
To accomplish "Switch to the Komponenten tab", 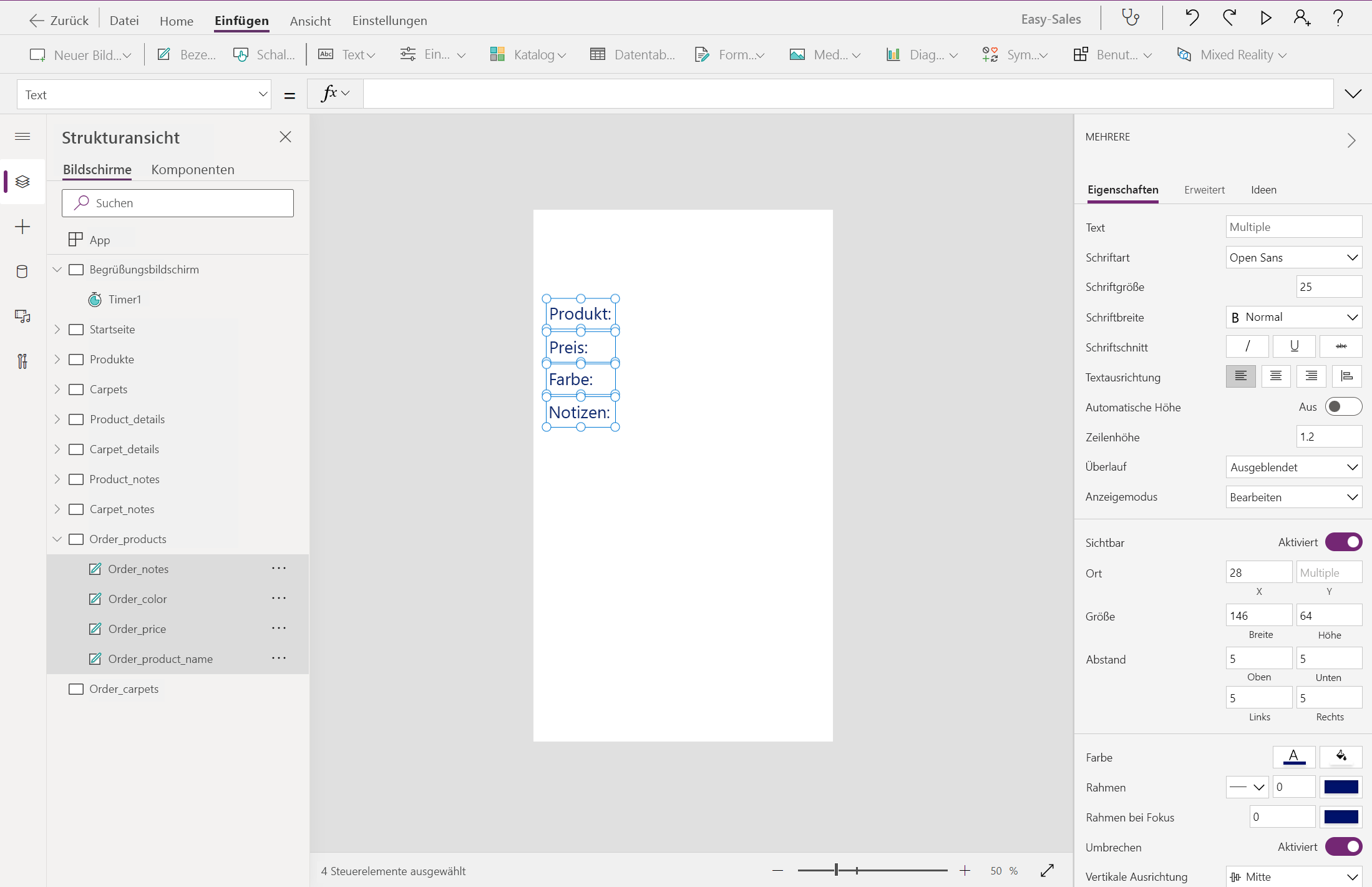I will (193, 170).
